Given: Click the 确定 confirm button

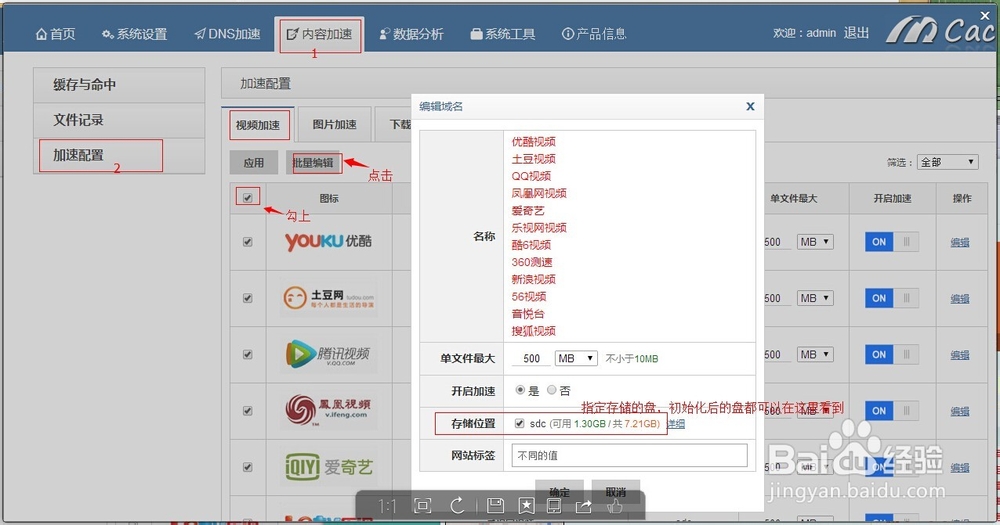Looking at the screenshot, I should click(x=559, y=492).
